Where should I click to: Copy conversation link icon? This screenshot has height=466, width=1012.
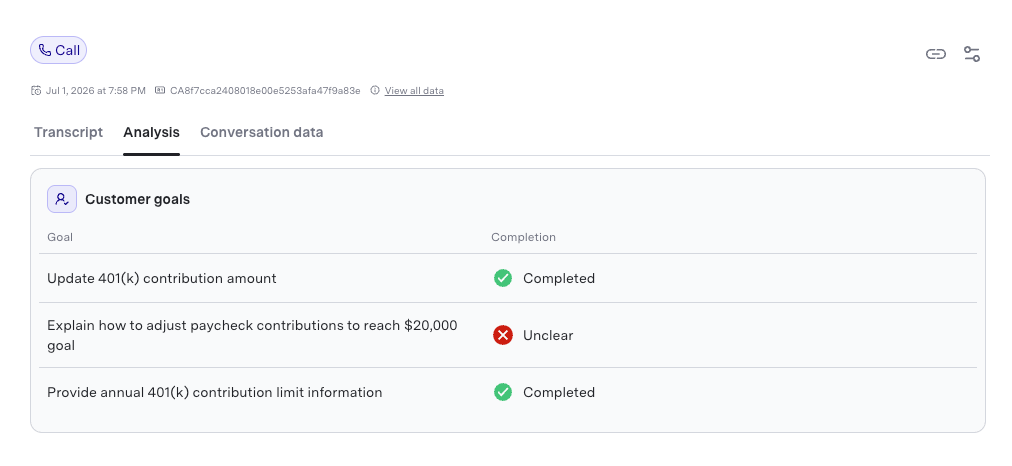click(936, 54)
